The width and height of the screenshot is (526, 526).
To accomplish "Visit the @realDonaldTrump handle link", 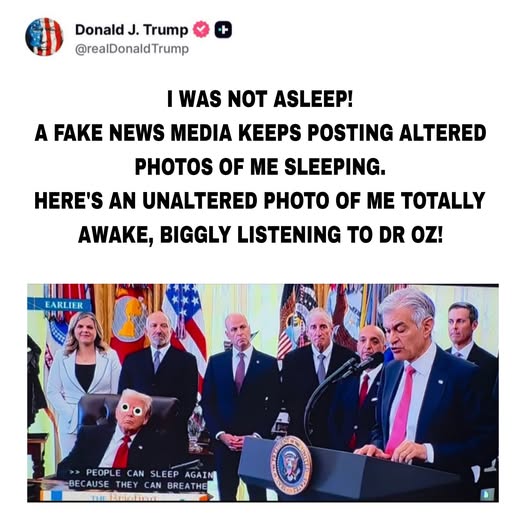I will coord(132,49).
